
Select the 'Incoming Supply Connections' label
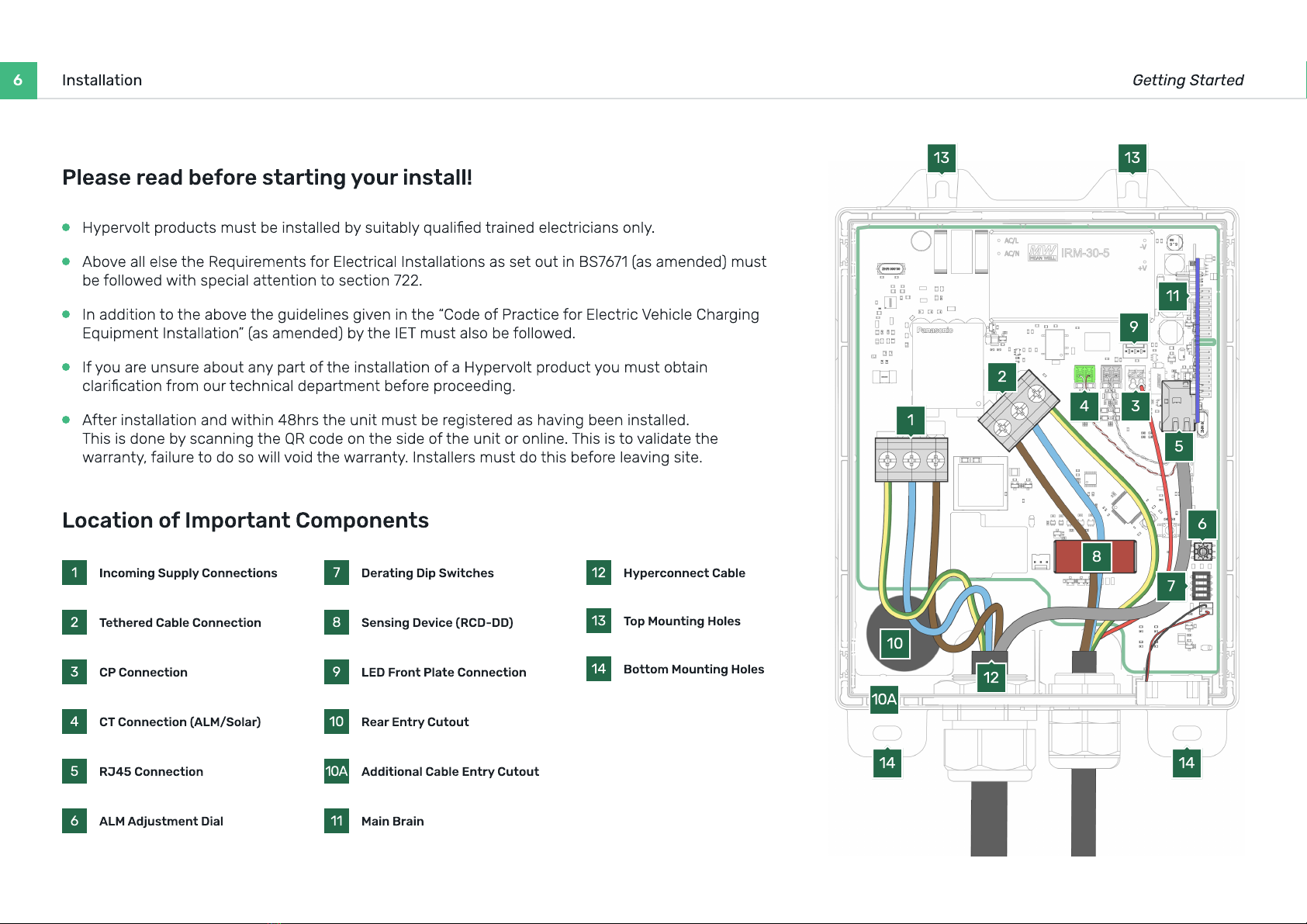(188, 573)
